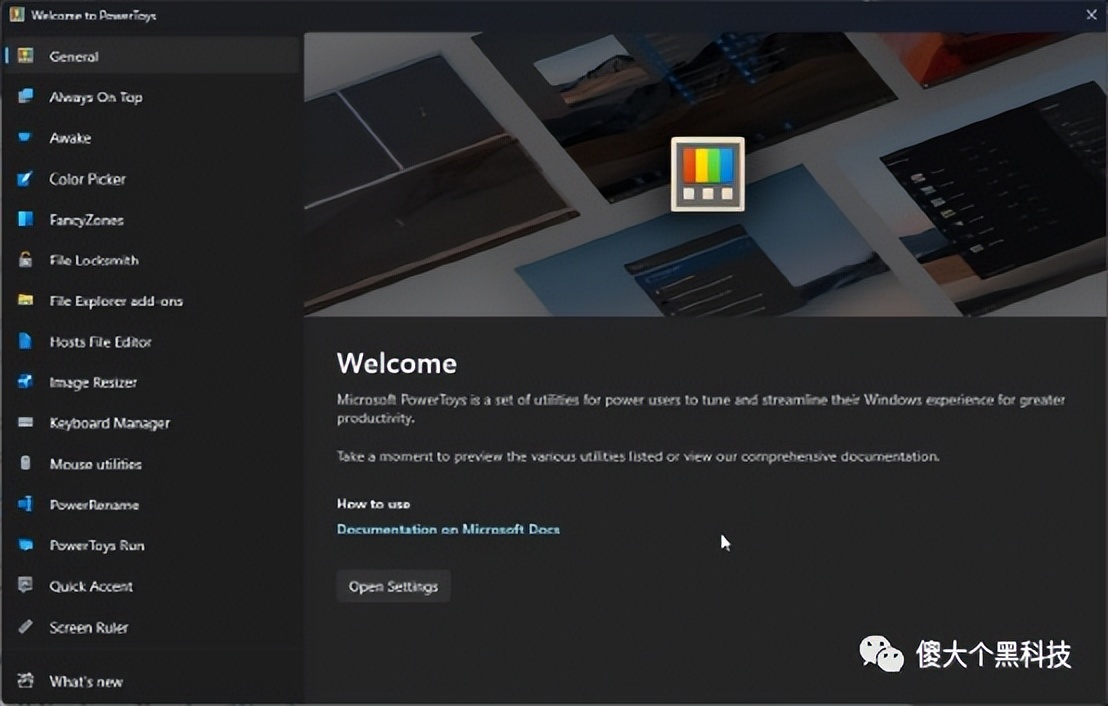The height and width of the screenshot is (706, 1108).
Task: Click the Image Resizer icon
Action: (x=25, y=382)
